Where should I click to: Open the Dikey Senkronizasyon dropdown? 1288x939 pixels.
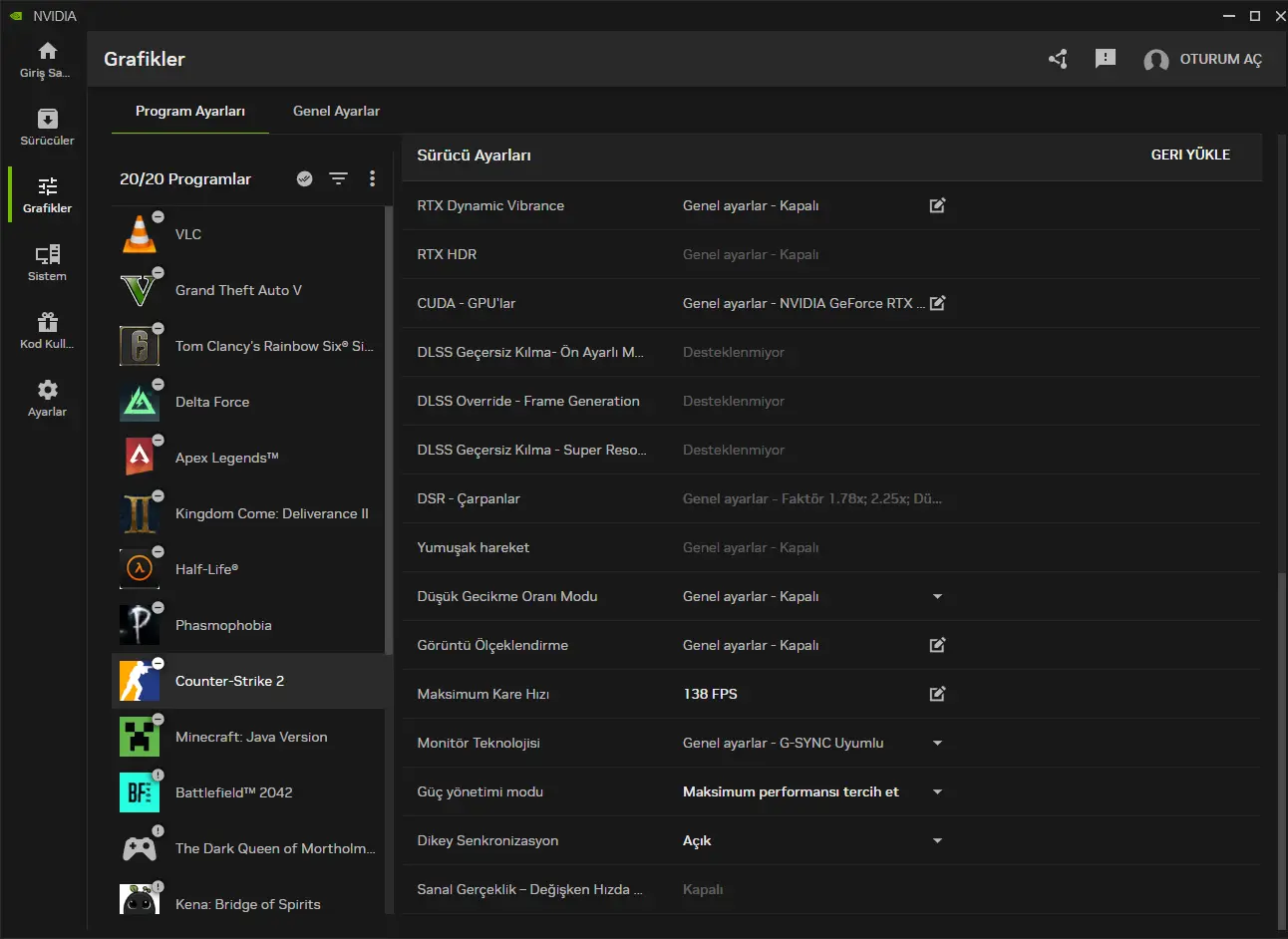tap(937, 840)
